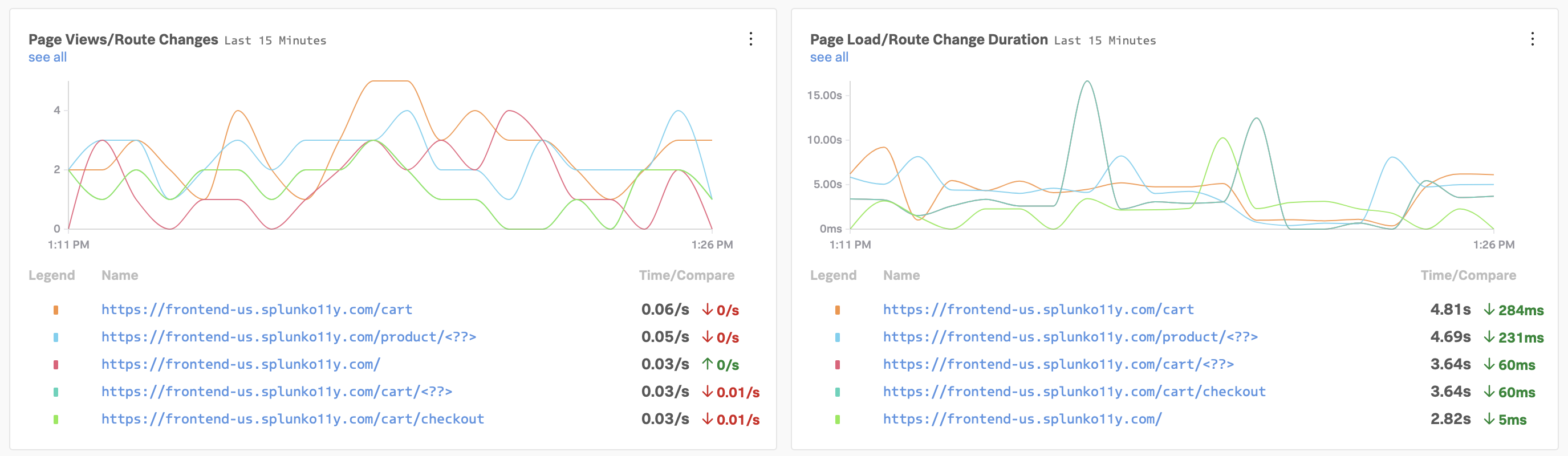Open the /cart/checkout link in Page Load Duration legend
This screenshot has height=456, width=1568.
pos(1074,392)
